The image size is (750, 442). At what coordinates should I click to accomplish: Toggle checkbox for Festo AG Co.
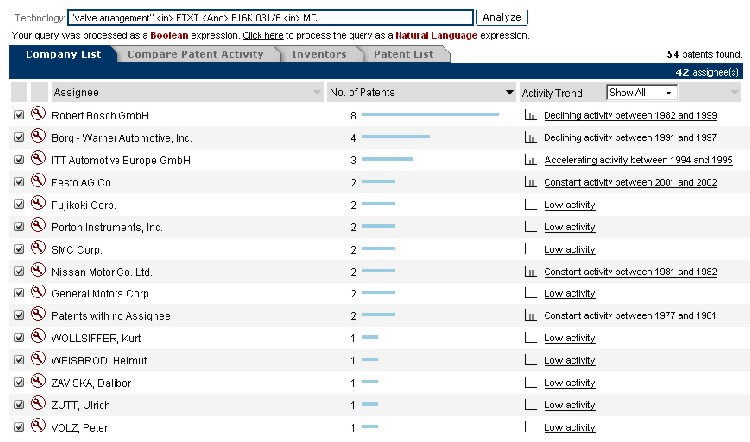click(19, 182)
